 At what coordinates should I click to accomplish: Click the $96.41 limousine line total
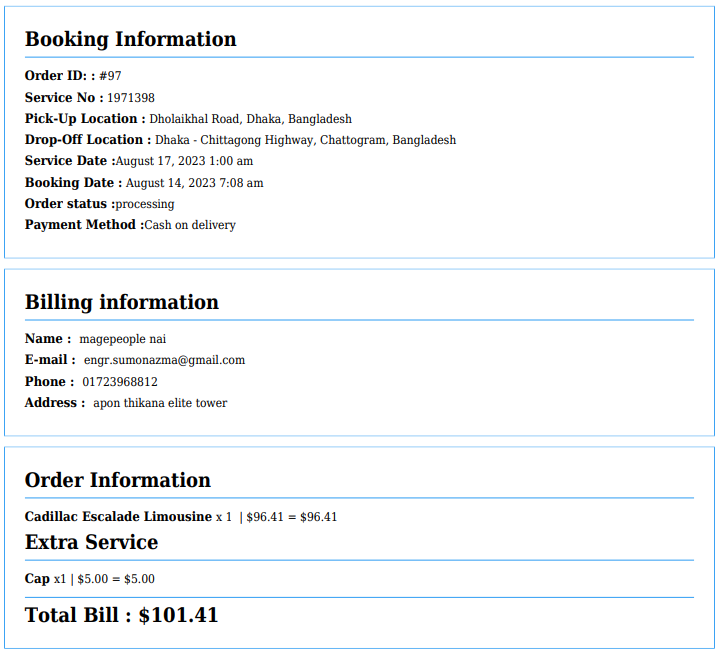pos(319,517)
